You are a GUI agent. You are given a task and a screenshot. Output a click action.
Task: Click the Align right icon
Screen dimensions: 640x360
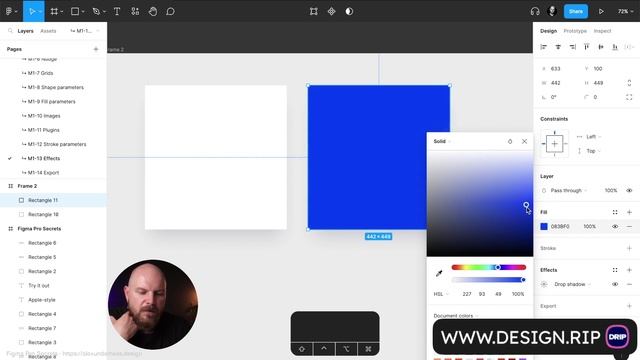coord(572,47)
